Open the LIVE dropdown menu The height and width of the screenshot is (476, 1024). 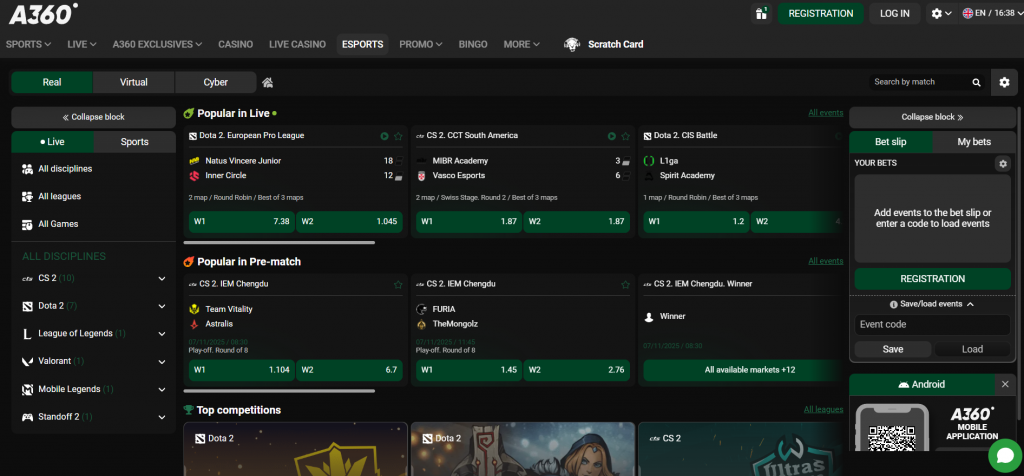[82, 44]
